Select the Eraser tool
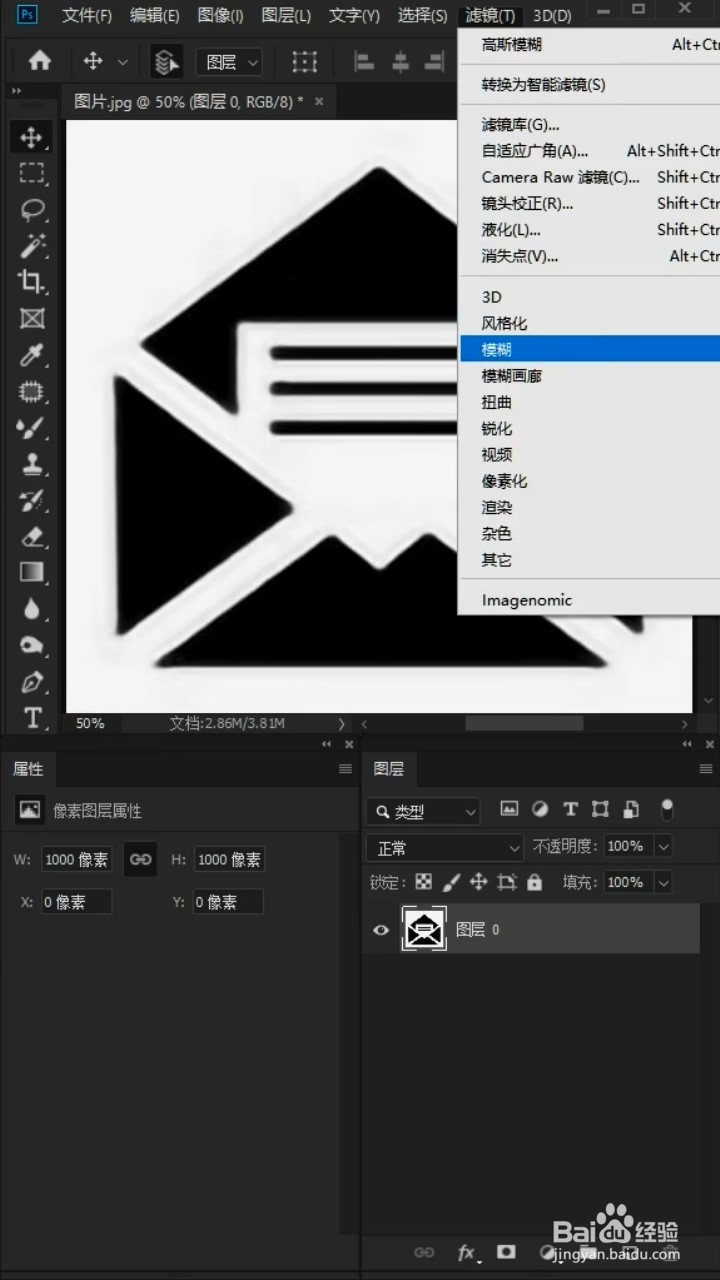This screenshot has height=1280, width=720. point(32,537)
